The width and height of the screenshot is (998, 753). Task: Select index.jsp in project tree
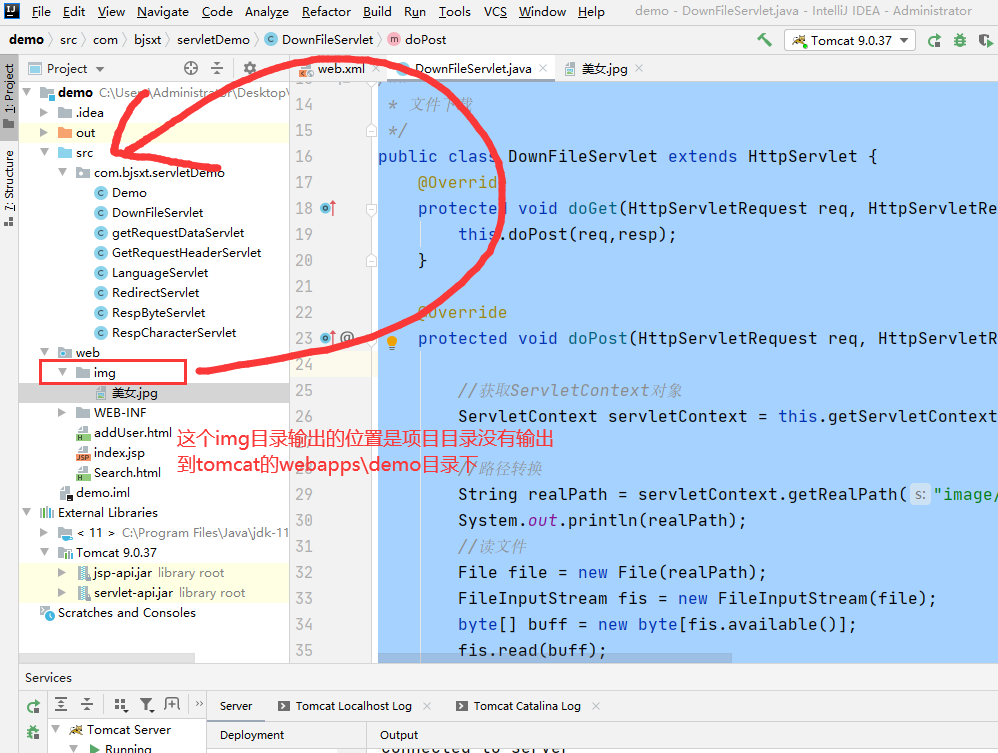(119, 453)
